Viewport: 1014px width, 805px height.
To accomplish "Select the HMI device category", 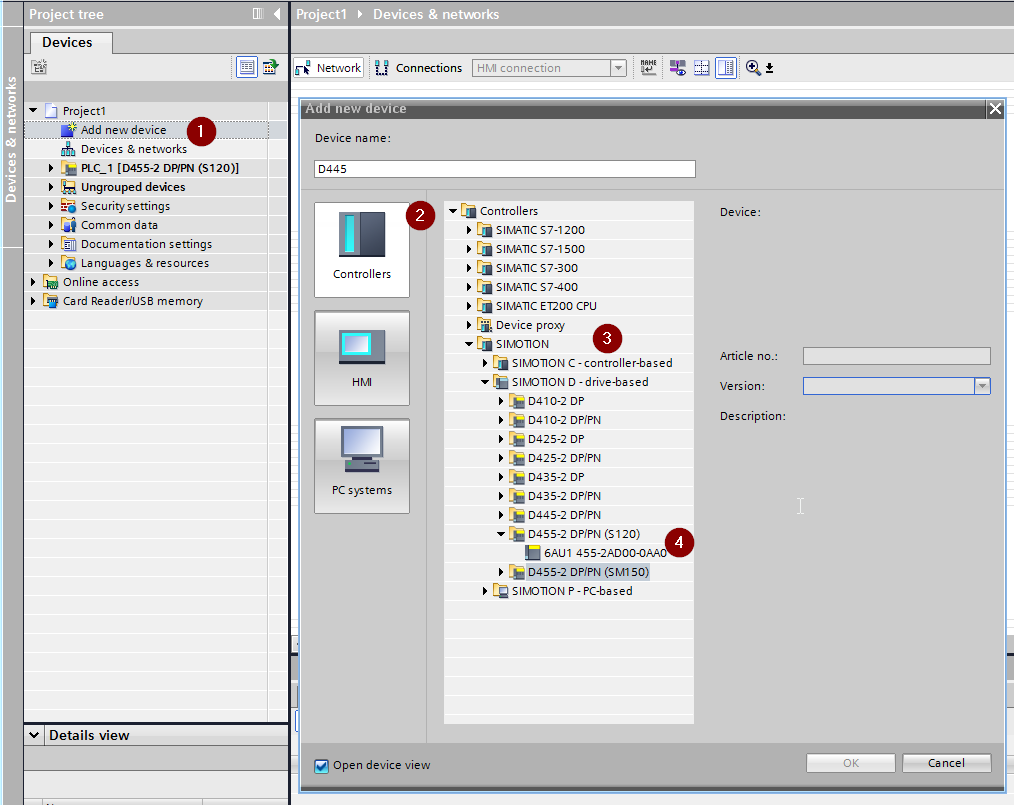I will pos(362,358).
